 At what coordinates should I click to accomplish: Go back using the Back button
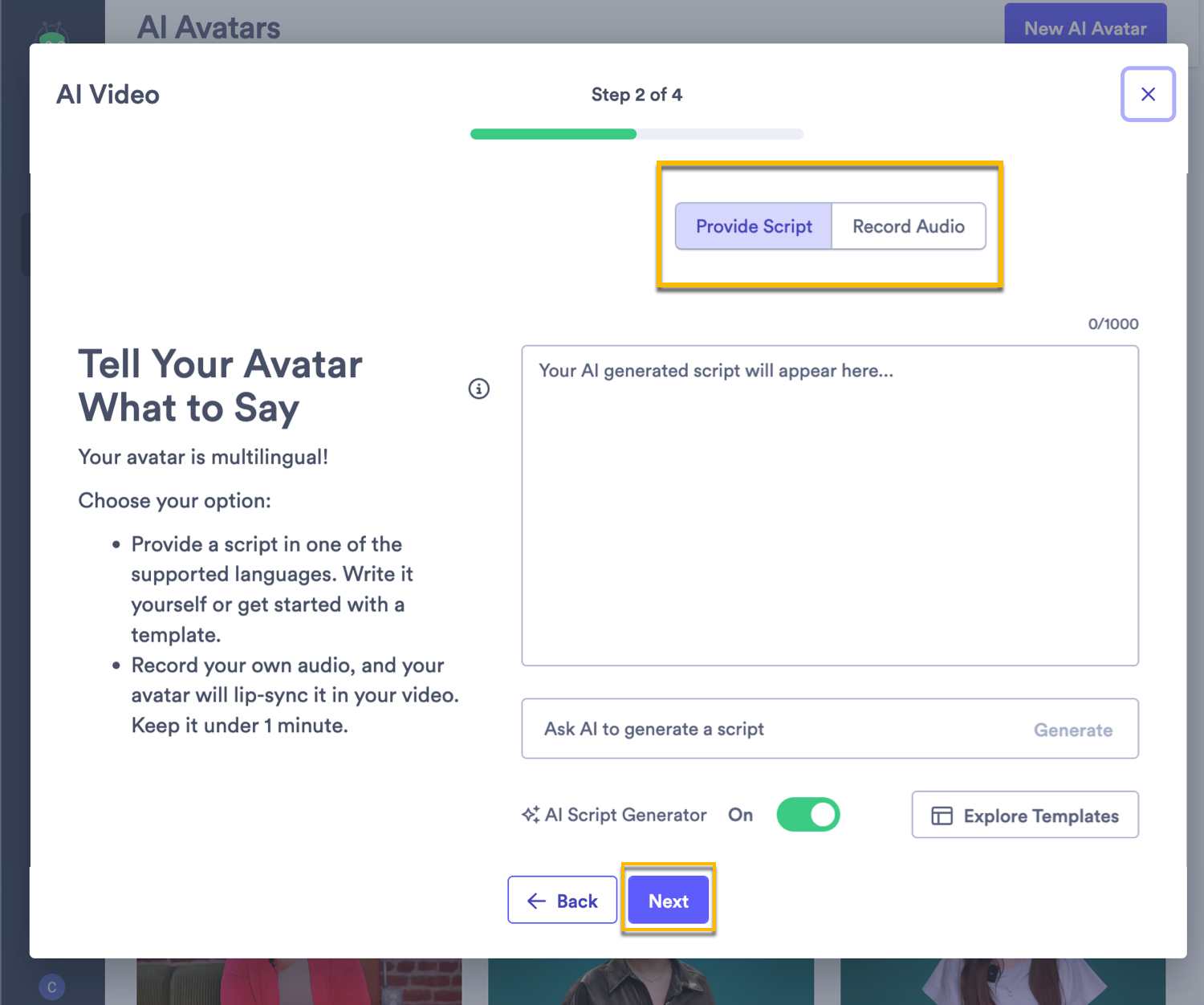point(562,900)
